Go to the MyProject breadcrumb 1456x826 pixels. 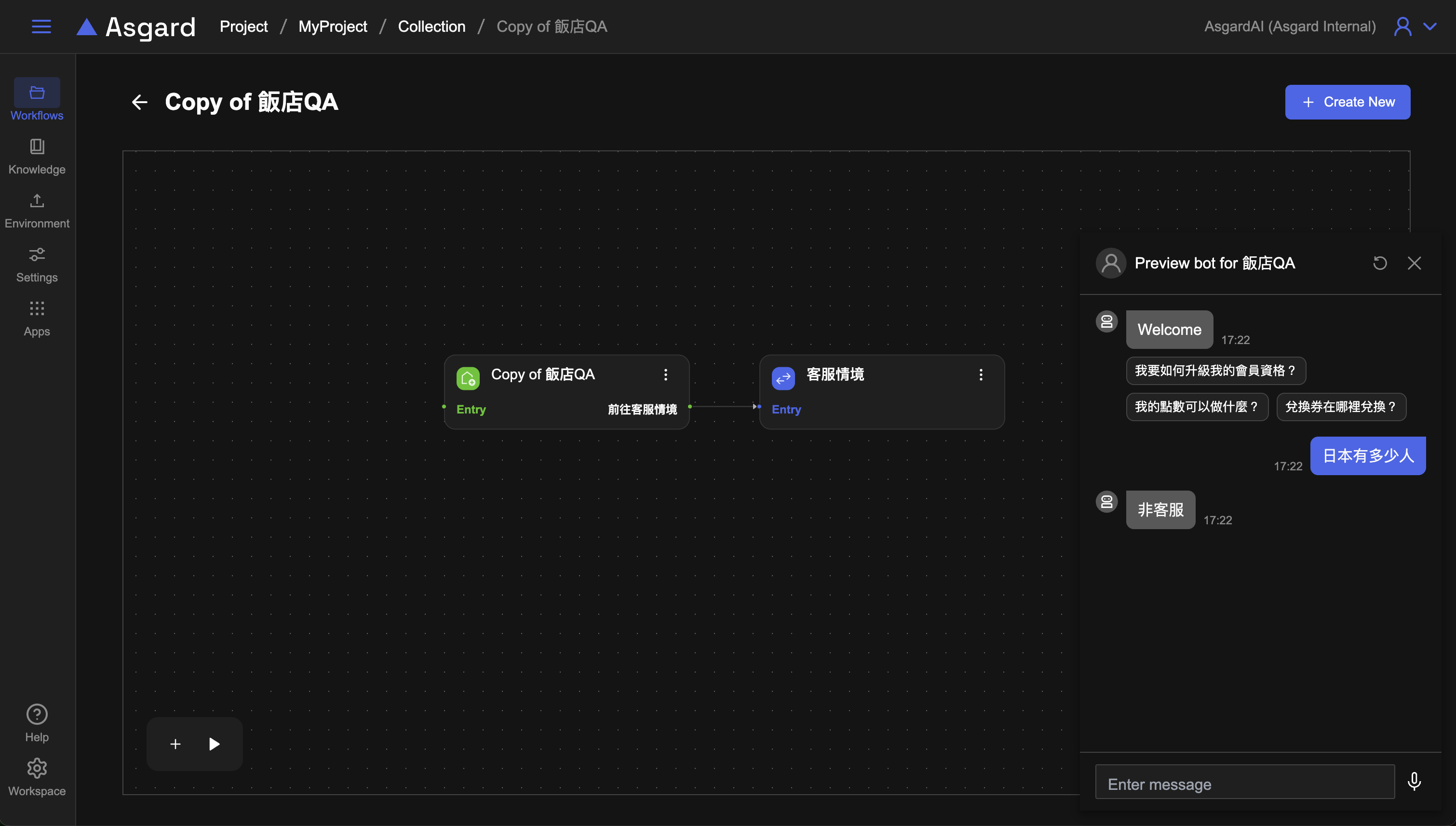(333, 27)
